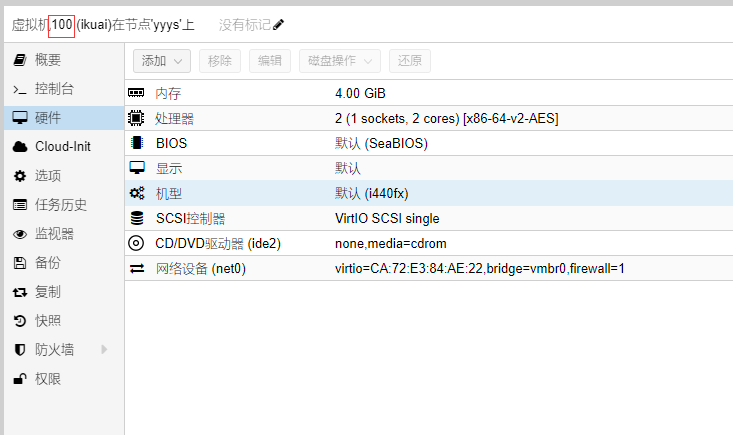This screenshot has width=733, height=435.
Task: Click the 选项 gear icon
Action: tap(19, 176)
